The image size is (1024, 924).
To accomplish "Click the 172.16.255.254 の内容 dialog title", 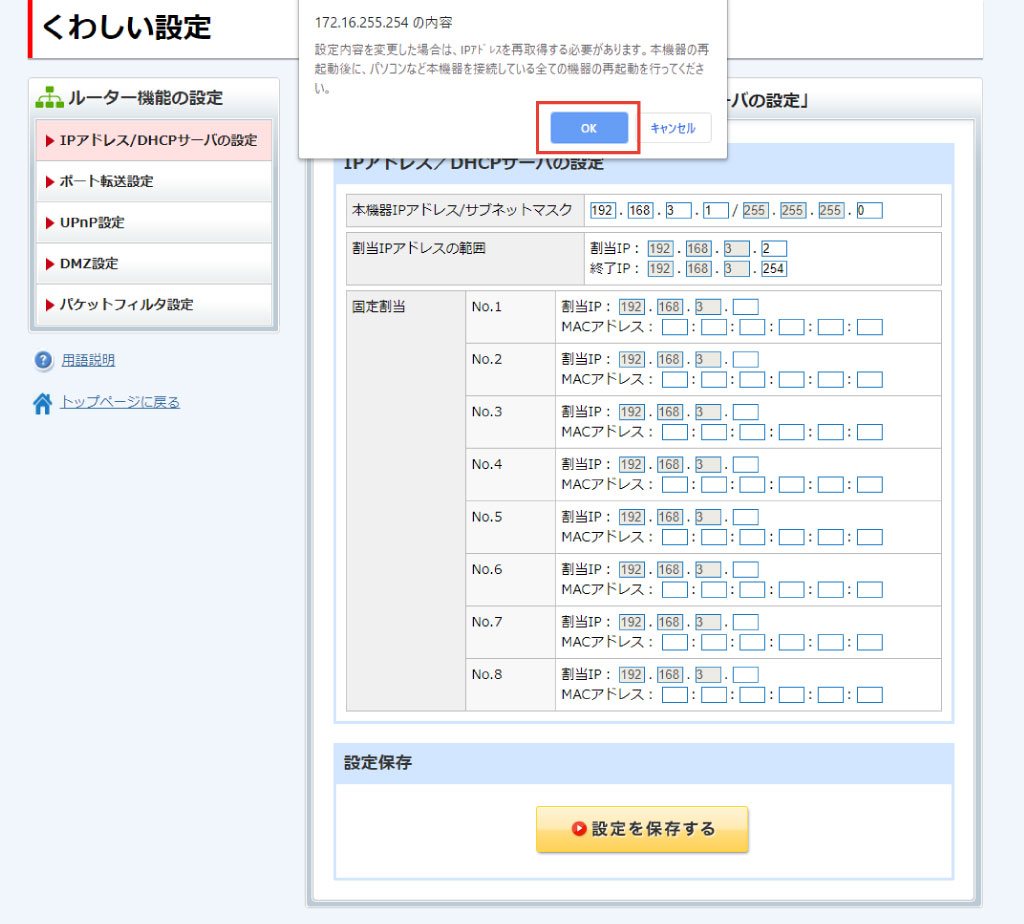I will (383, 23).
